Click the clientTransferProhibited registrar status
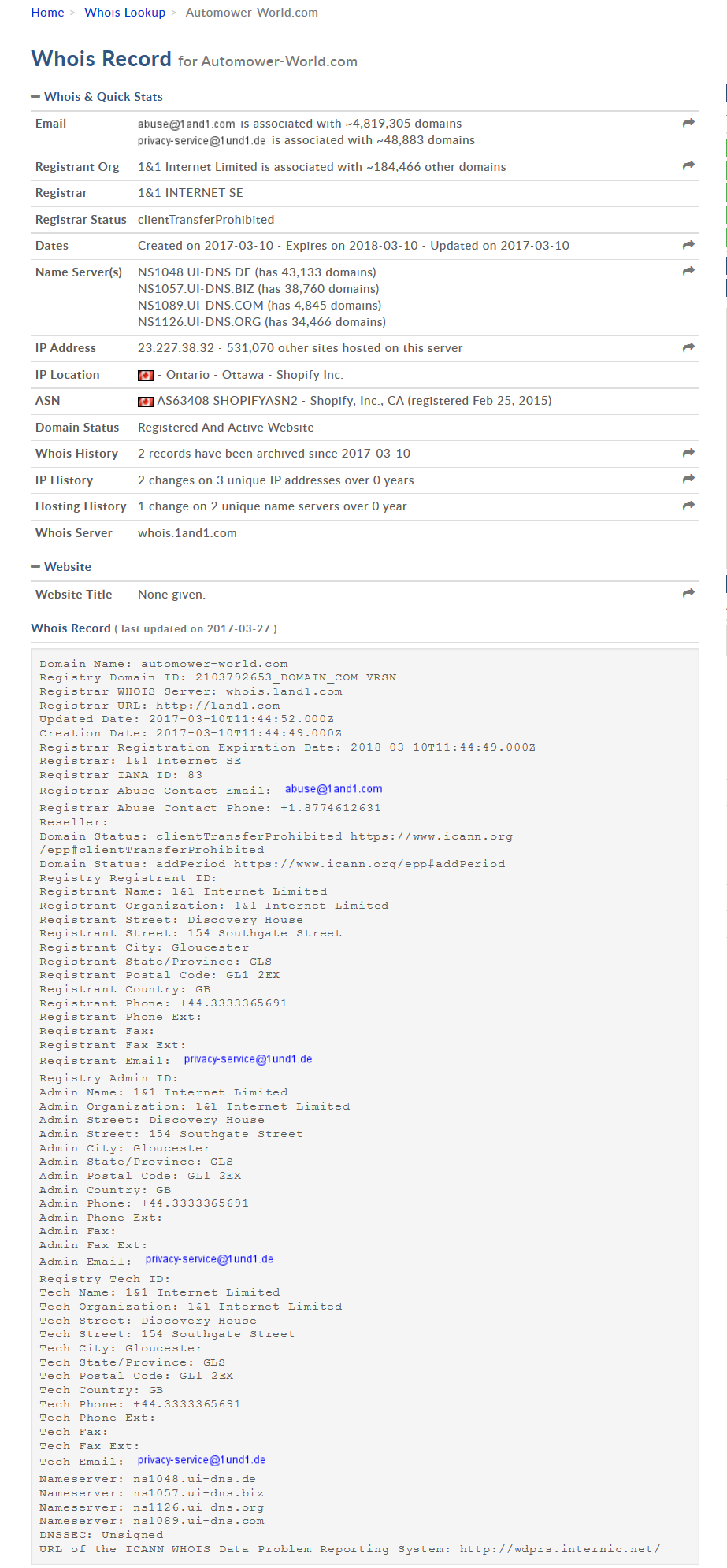727x1568 pixels. tap(206, 220)
